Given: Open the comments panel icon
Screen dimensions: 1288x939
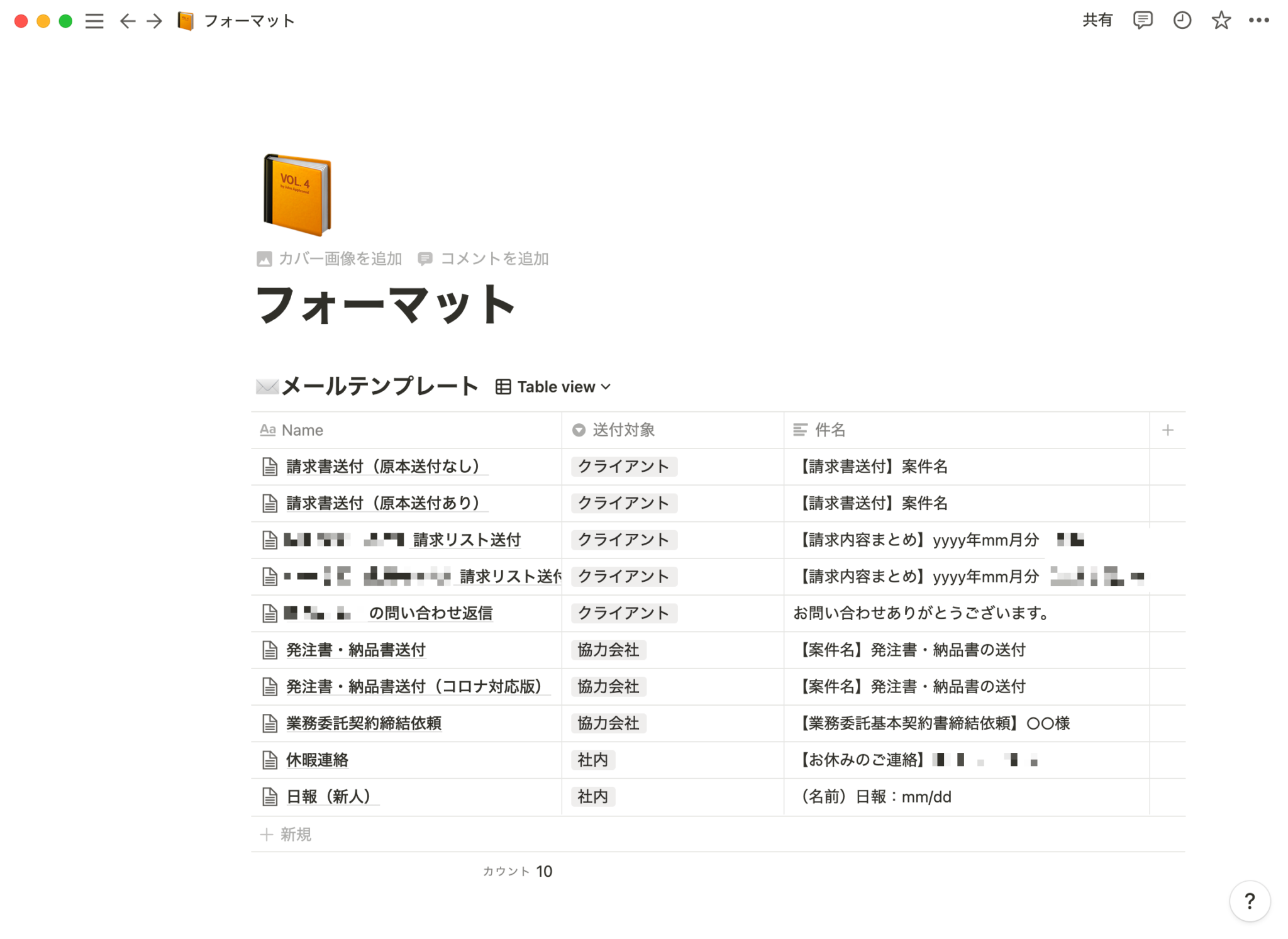Looking at the screenshot, I should 1142,20.
